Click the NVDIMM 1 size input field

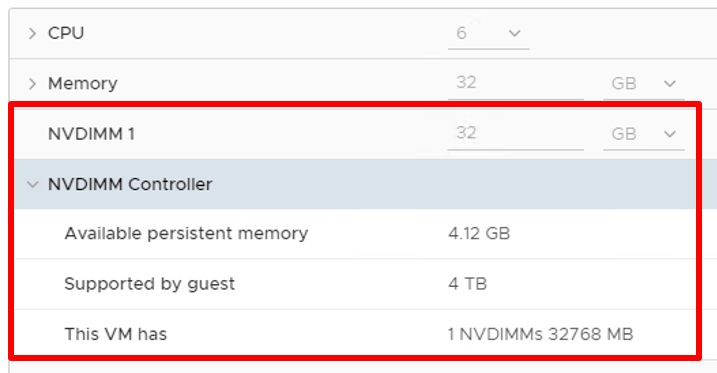click(x=515, y=133)
